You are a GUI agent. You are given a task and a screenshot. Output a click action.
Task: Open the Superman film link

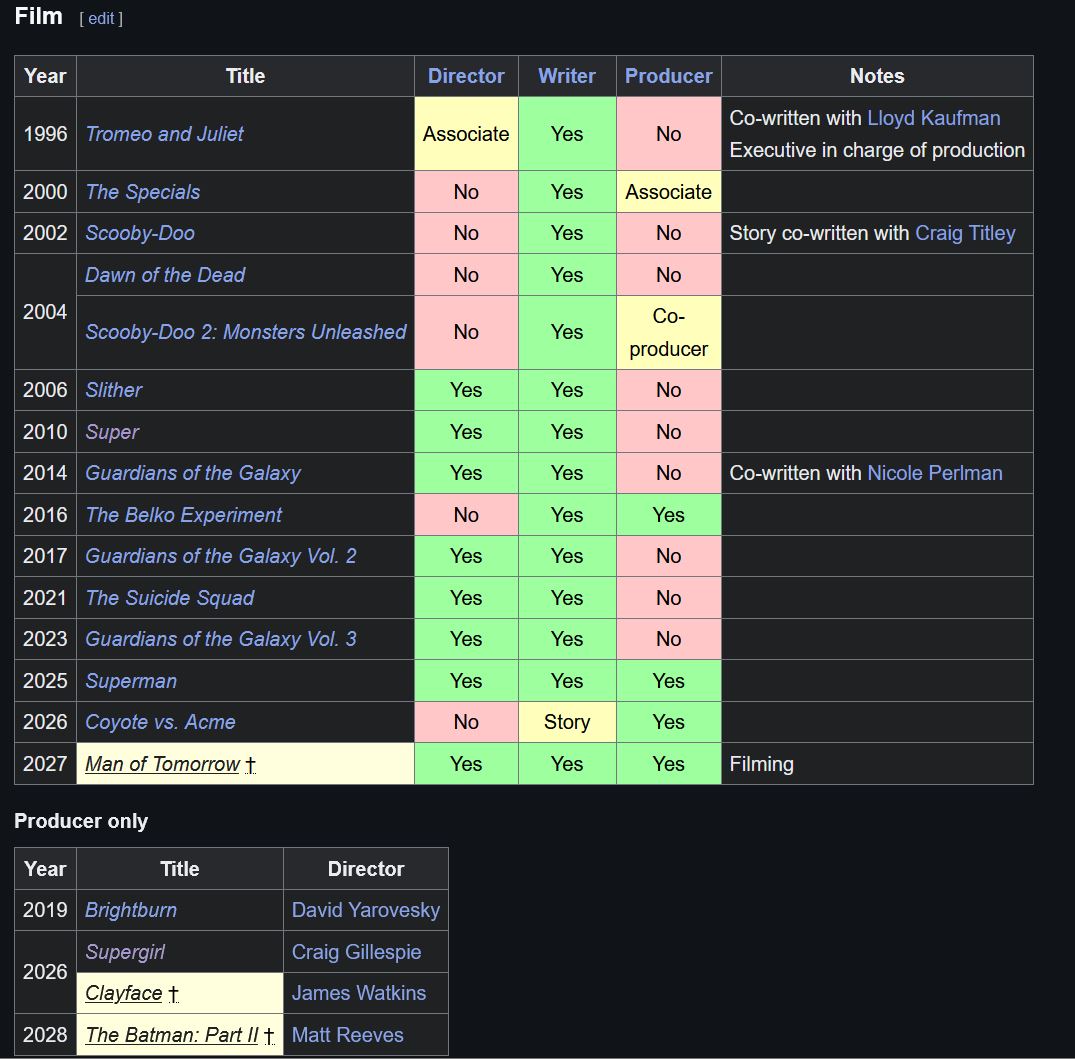(x=131, y=681)
